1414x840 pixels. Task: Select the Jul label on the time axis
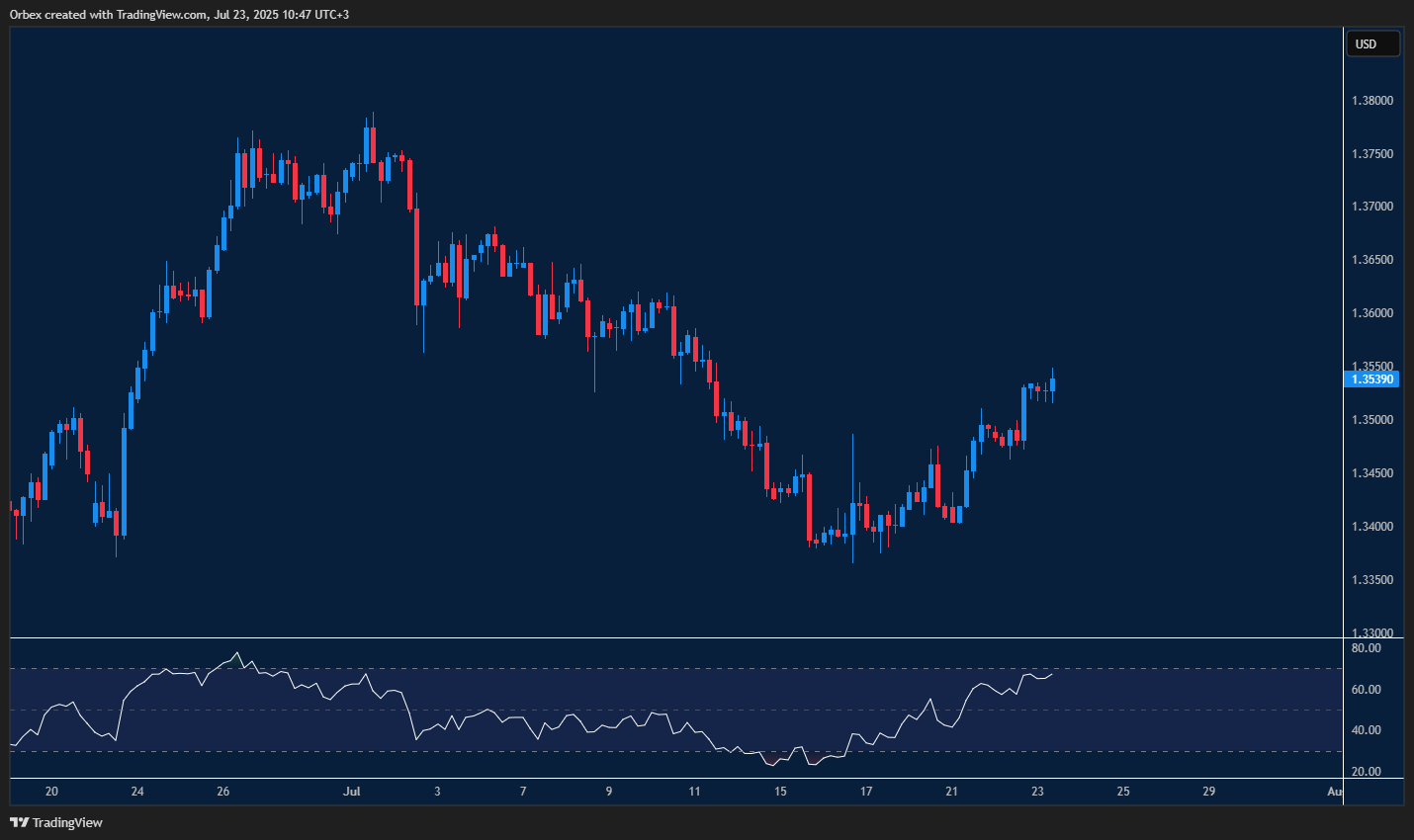click(352, 792)
